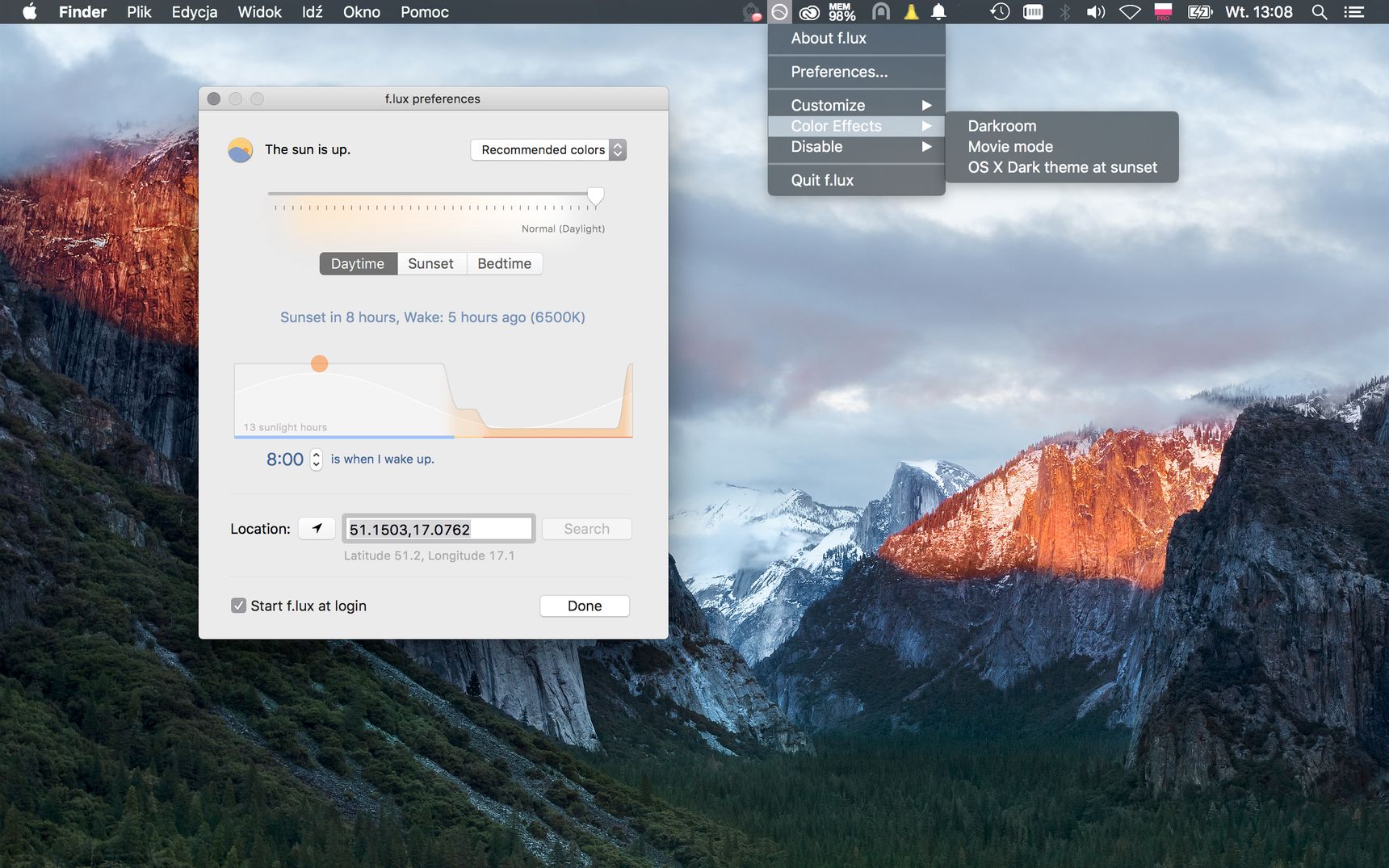The height and width of the screenshot is (868, 1389).
Task: Expand the Color Effects submenu
Action: point(856,126)
